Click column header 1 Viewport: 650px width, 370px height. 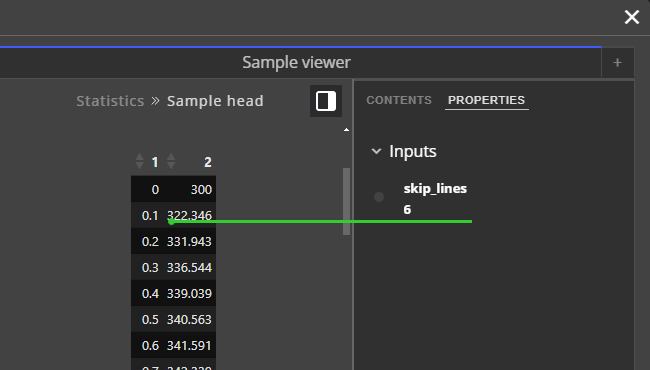tap(155, 162)
